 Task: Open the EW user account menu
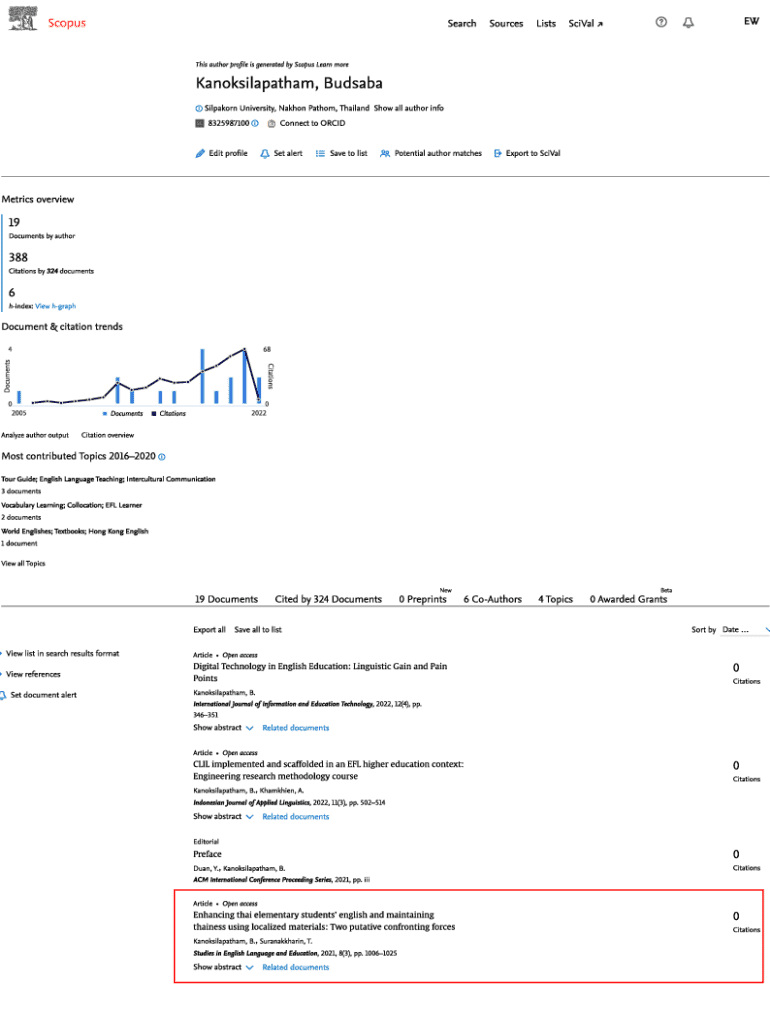click(x=751, y=21)
